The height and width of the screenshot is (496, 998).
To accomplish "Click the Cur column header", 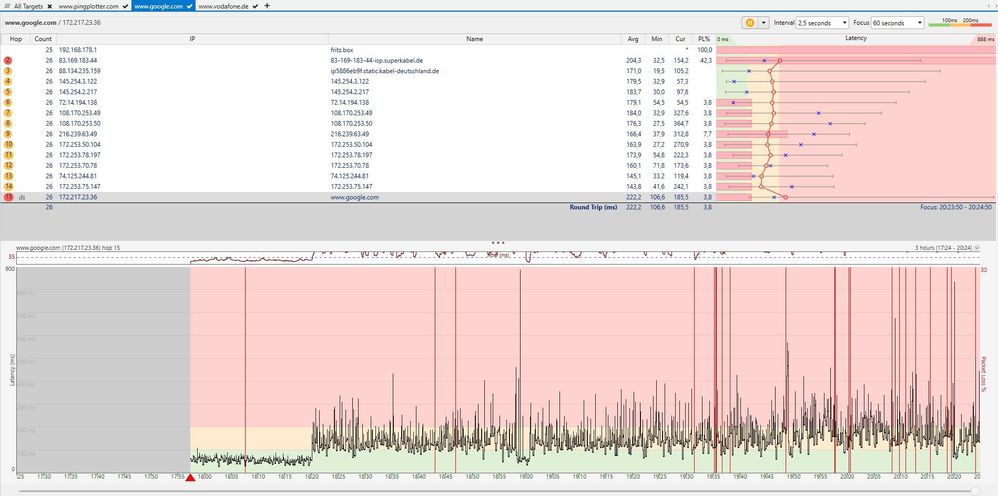I will point(680,39).
